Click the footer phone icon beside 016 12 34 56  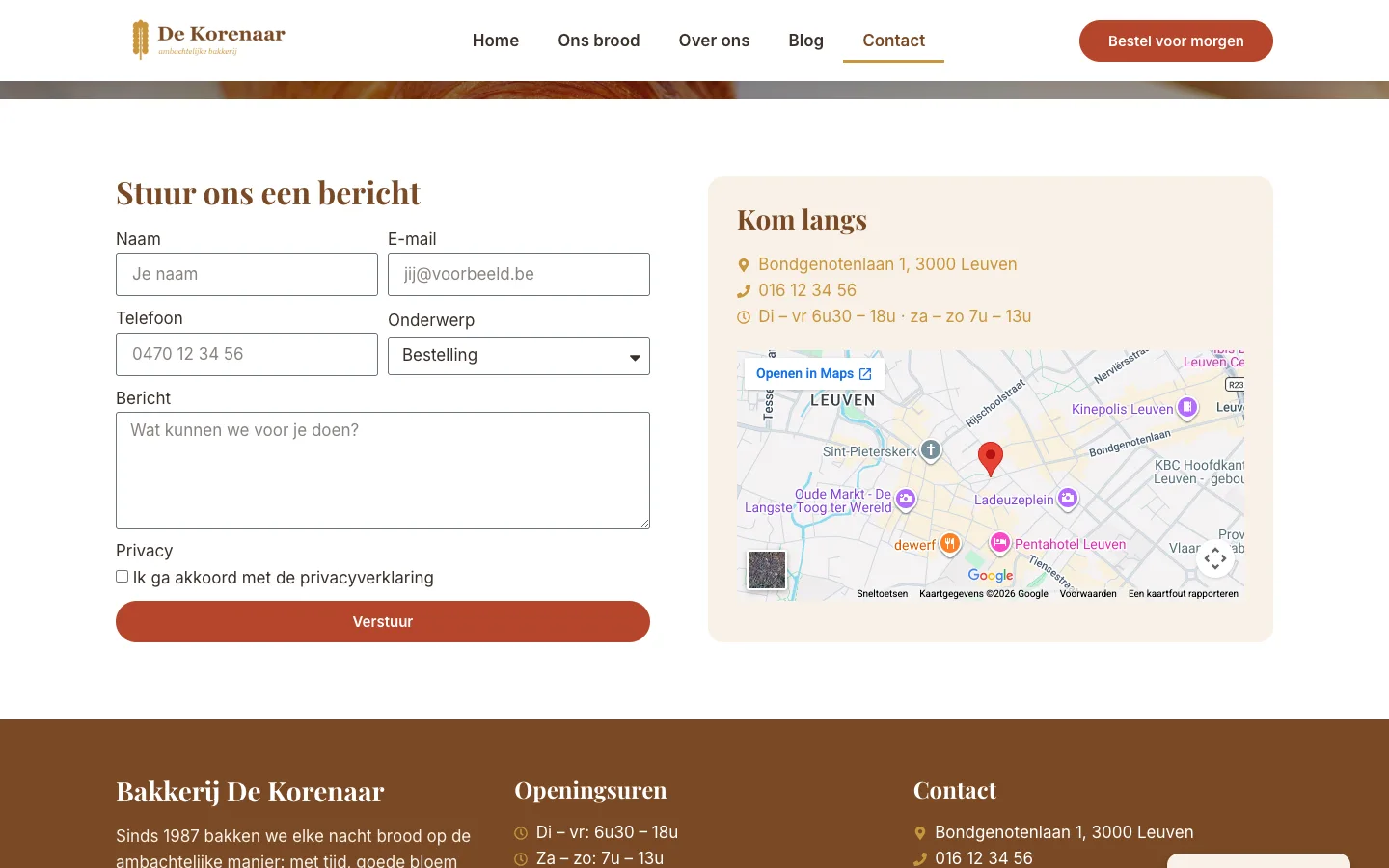(x=920, y=859)
